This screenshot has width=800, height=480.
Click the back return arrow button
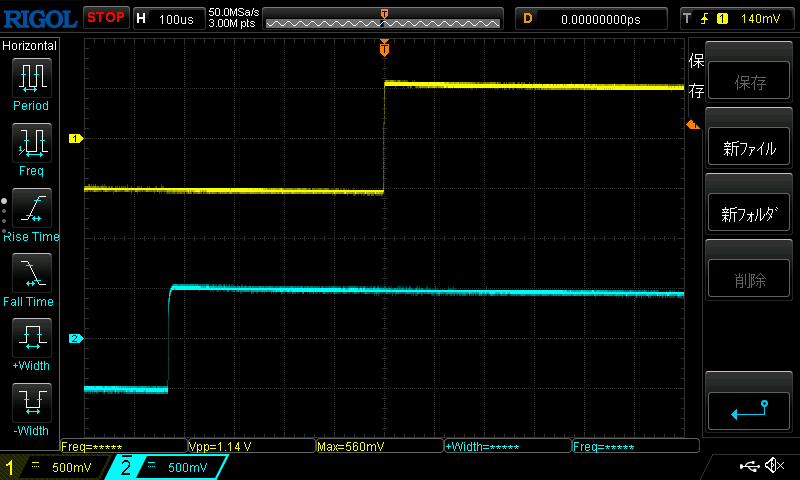pos(749,411)
